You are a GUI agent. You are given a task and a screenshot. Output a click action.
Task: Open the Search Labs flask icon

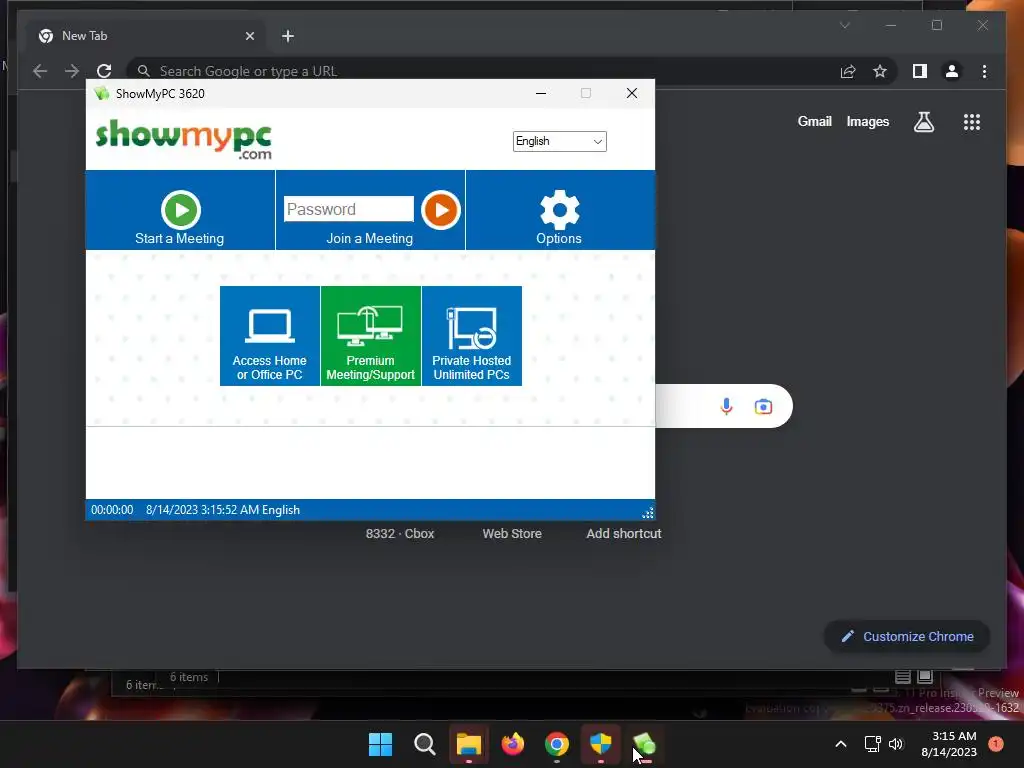point(923,121)
